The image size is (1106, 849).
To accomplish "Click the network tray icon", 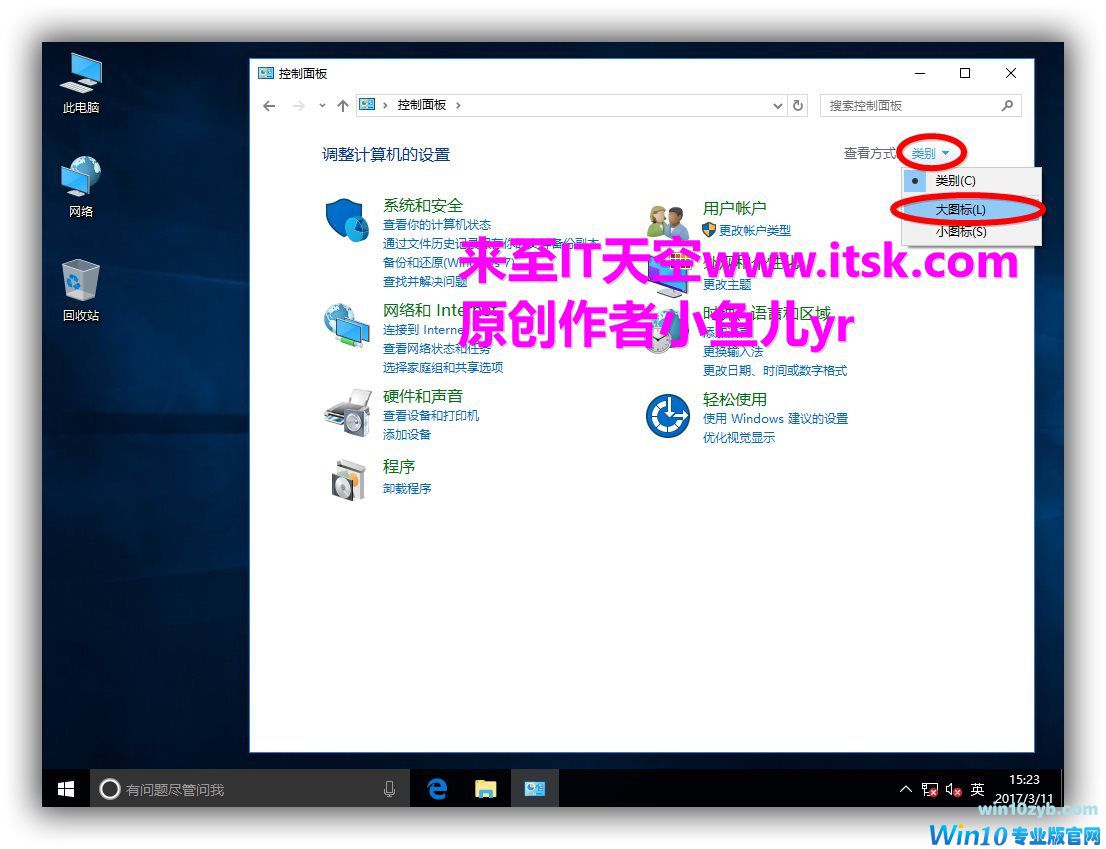I will (x=929, y=790).
